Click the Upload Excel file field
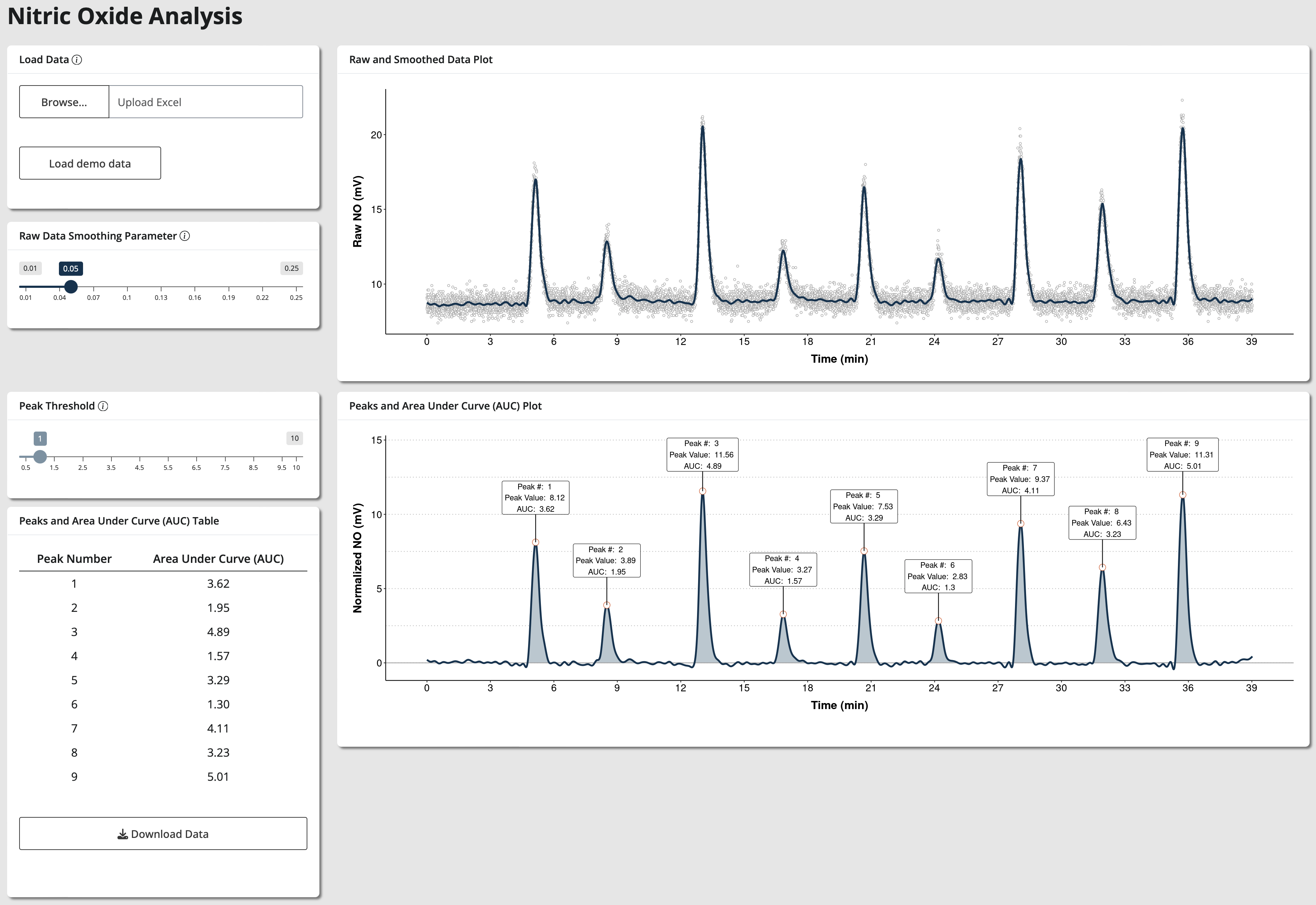Viewport: 1316px width, 905px height. pos(205,102)
